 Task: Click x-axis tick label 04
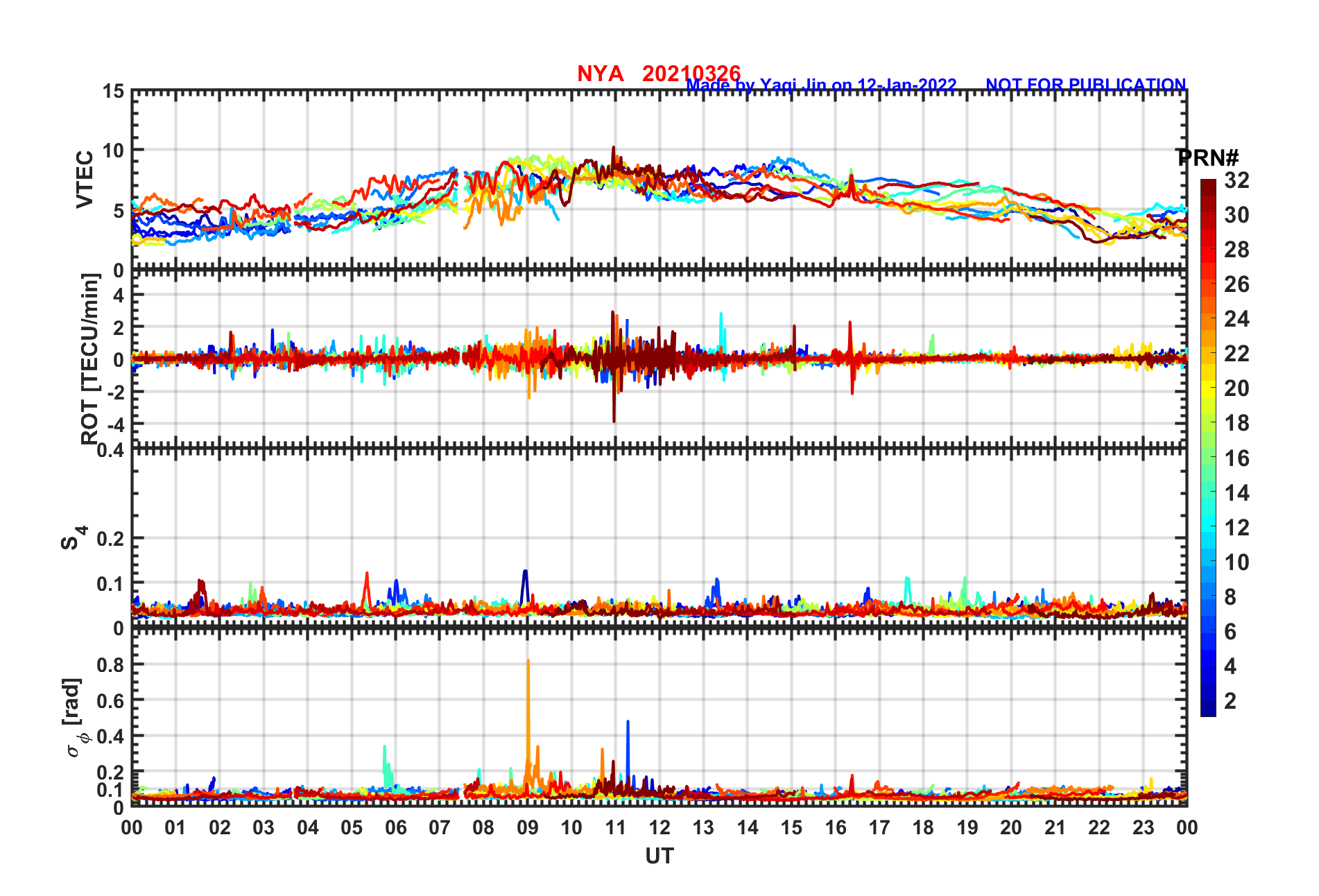[308, 827]
